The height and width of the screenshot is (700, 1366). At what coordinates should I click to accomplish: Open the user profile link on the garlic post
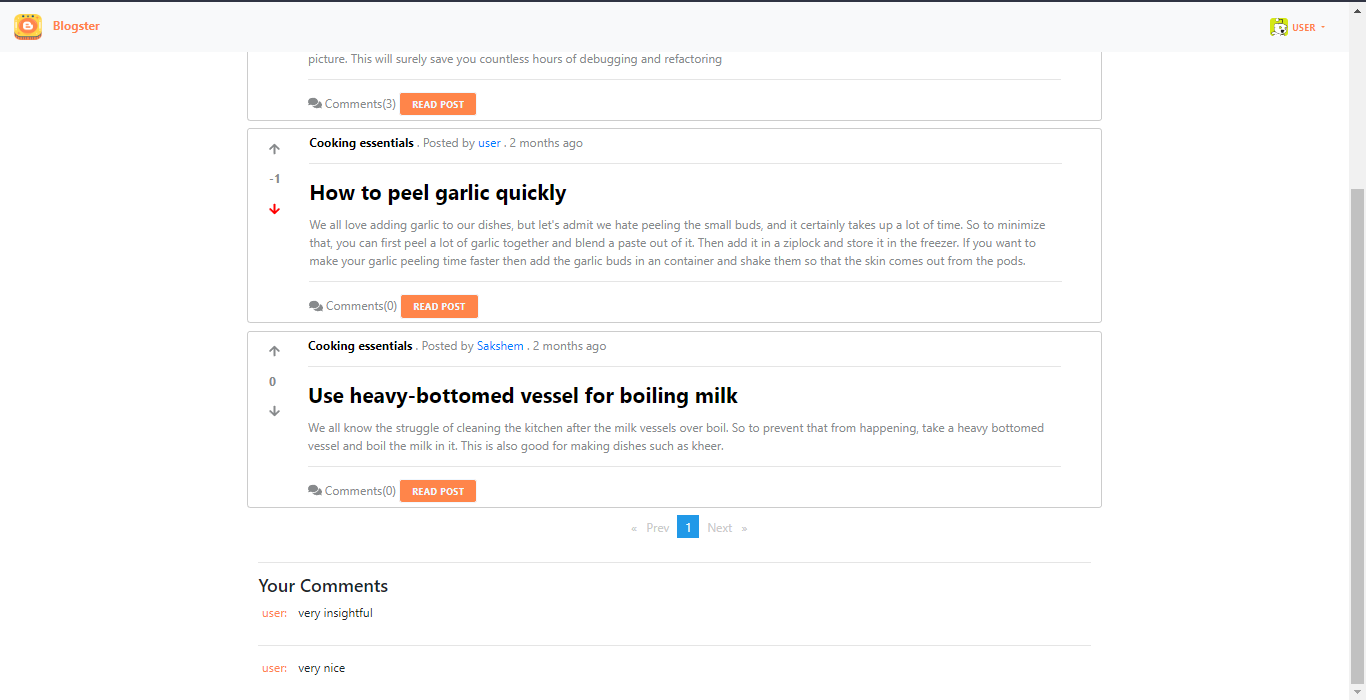(489, 142)
